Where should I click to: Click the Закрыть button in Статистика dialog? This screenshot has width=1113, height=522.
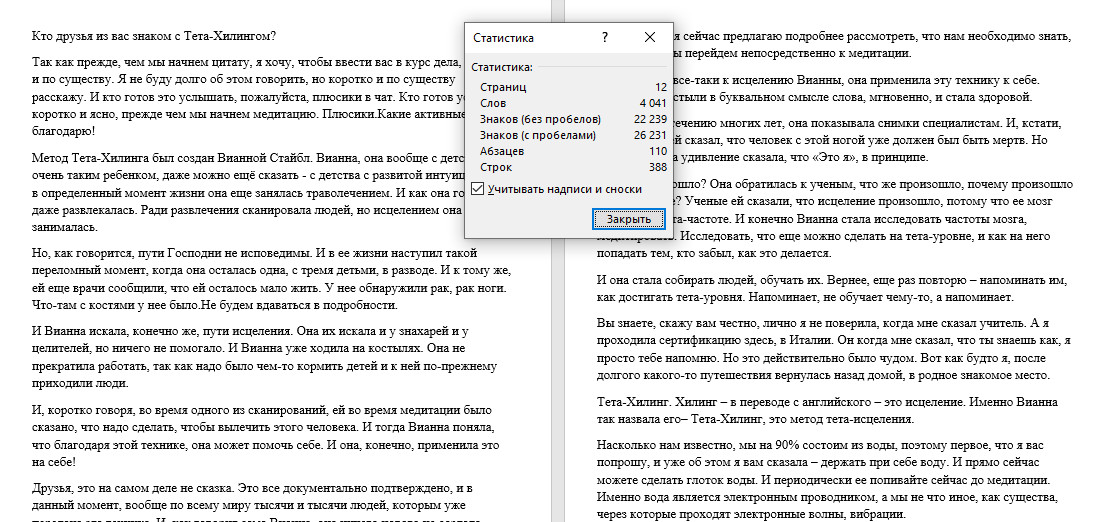click(x=628, y=219)
